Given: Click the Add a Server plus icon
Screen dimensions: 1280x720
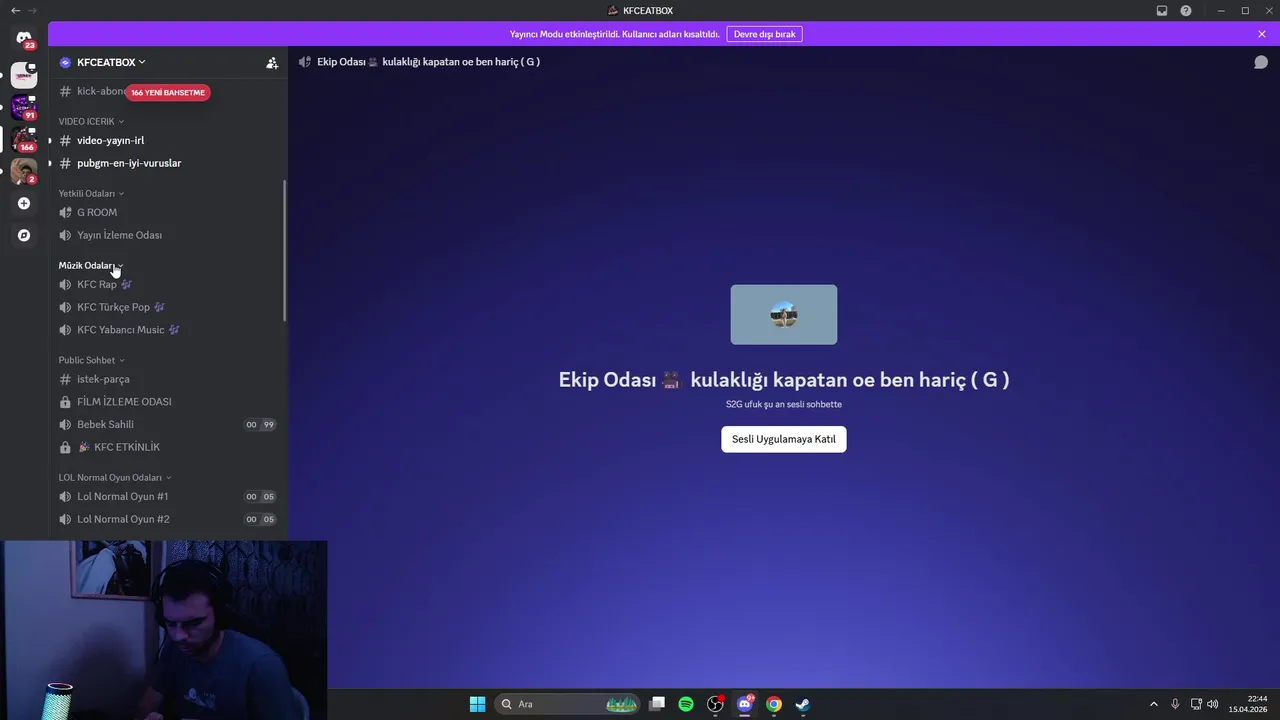Looking at the screenshot, I should tap(24, 203).
